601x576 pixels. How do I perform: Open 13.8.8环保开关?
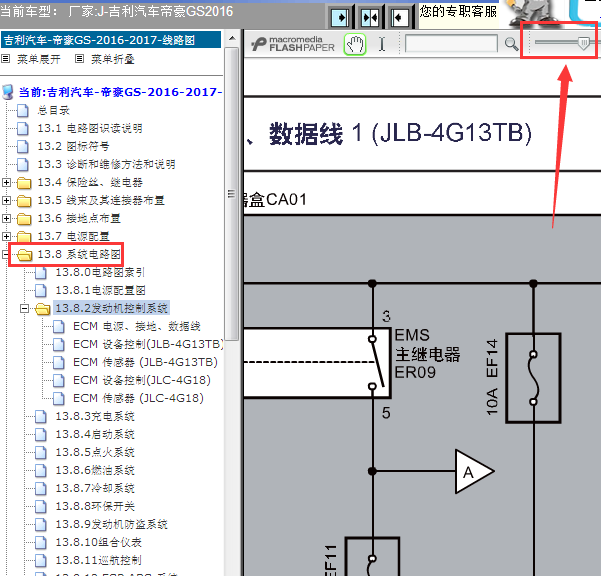coord(95,507)
